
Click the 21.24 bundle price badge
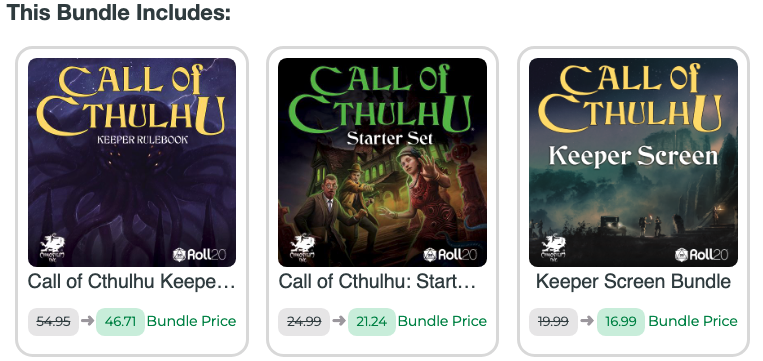tap(372, 322)
